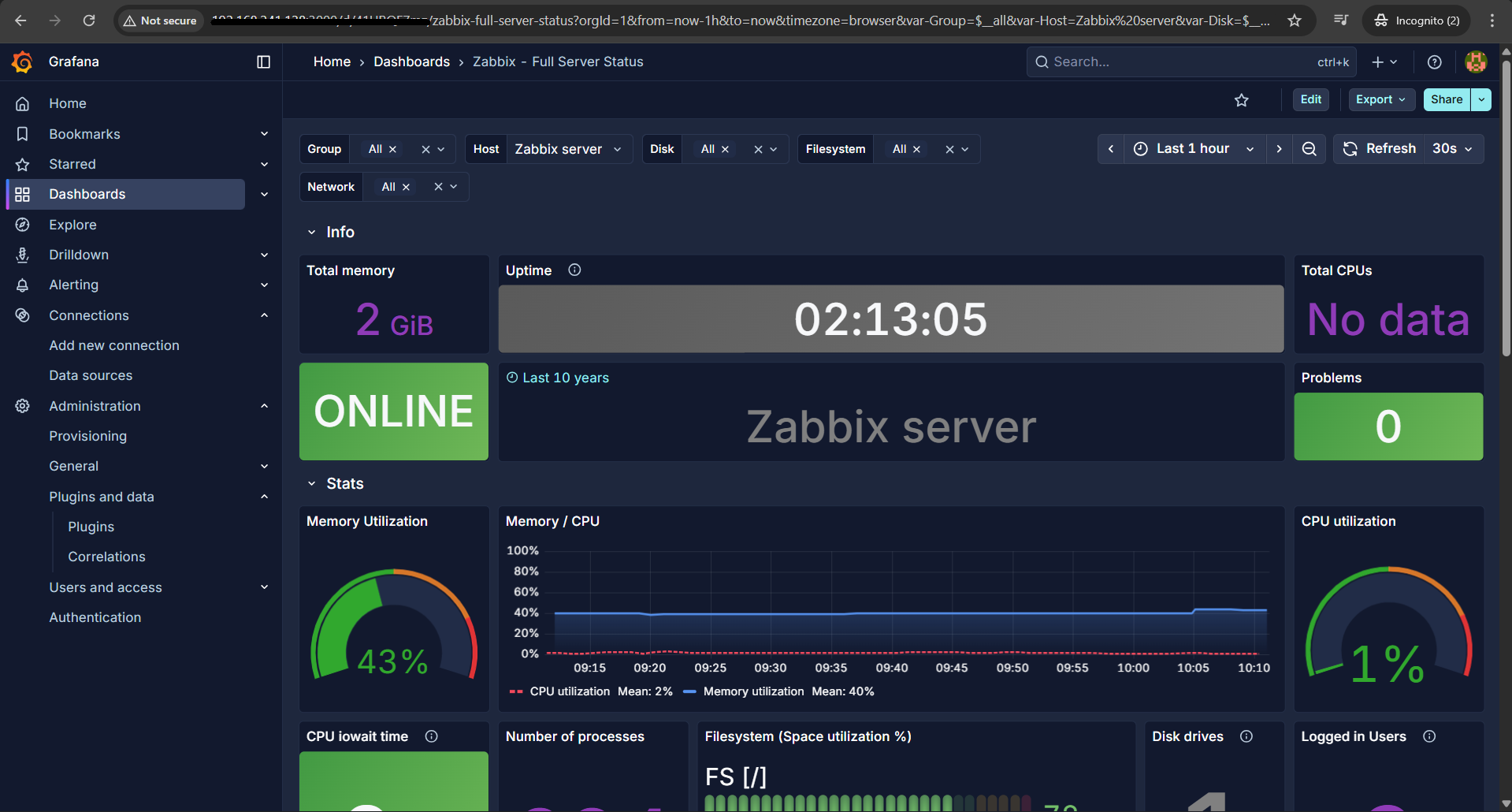Viewport: 1512px width, 812px height.
Task: Show Disk drives panel info icon
Action: click(1246, 736)
